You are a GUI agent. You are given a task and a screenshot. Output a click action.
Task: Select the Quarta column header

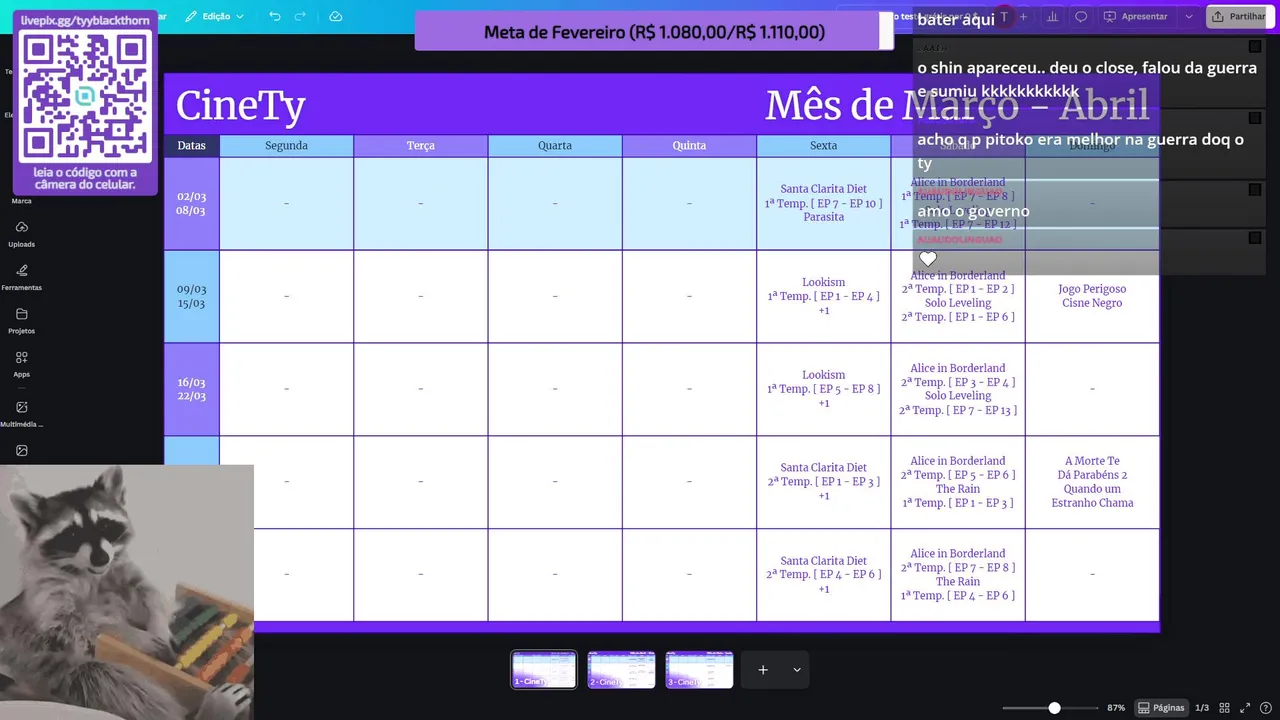coord(555,146)
